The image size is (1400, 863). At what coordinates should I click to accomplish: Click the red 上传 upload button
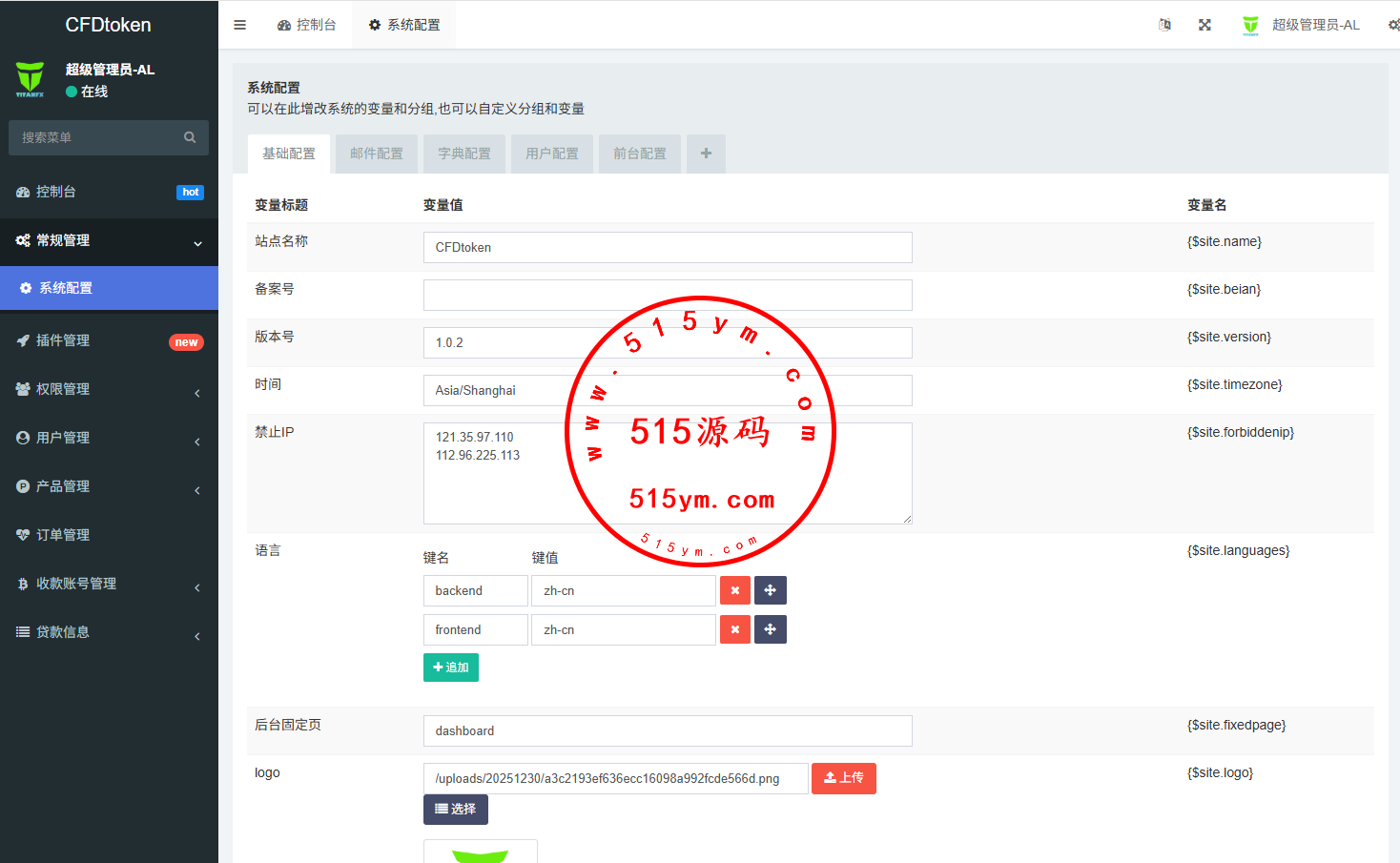point(843,778)
